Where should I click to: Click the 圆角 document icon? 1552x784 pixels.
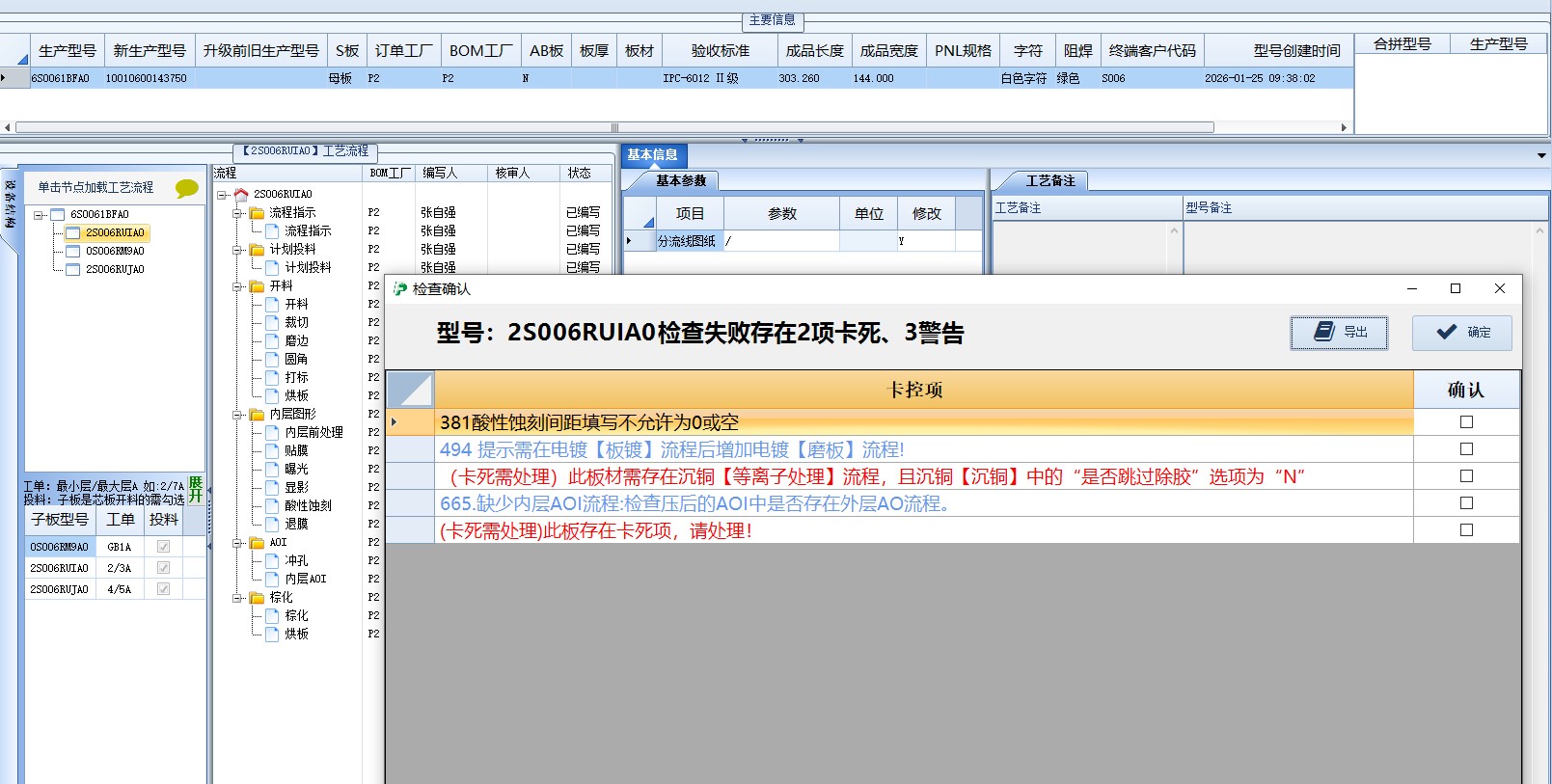click(272, 360)
